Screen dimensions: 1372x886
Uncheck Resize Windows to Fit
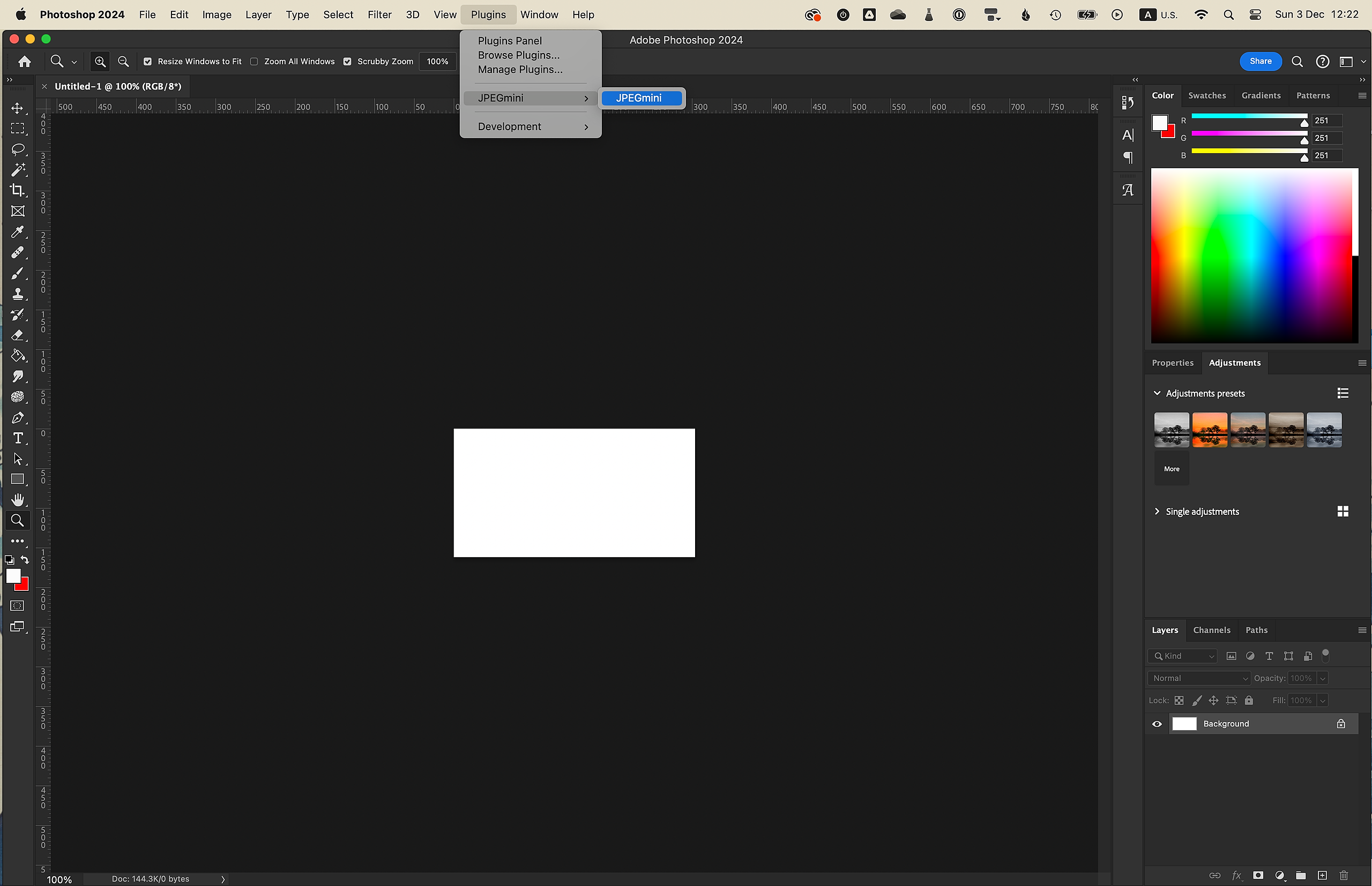click(148, 62)
